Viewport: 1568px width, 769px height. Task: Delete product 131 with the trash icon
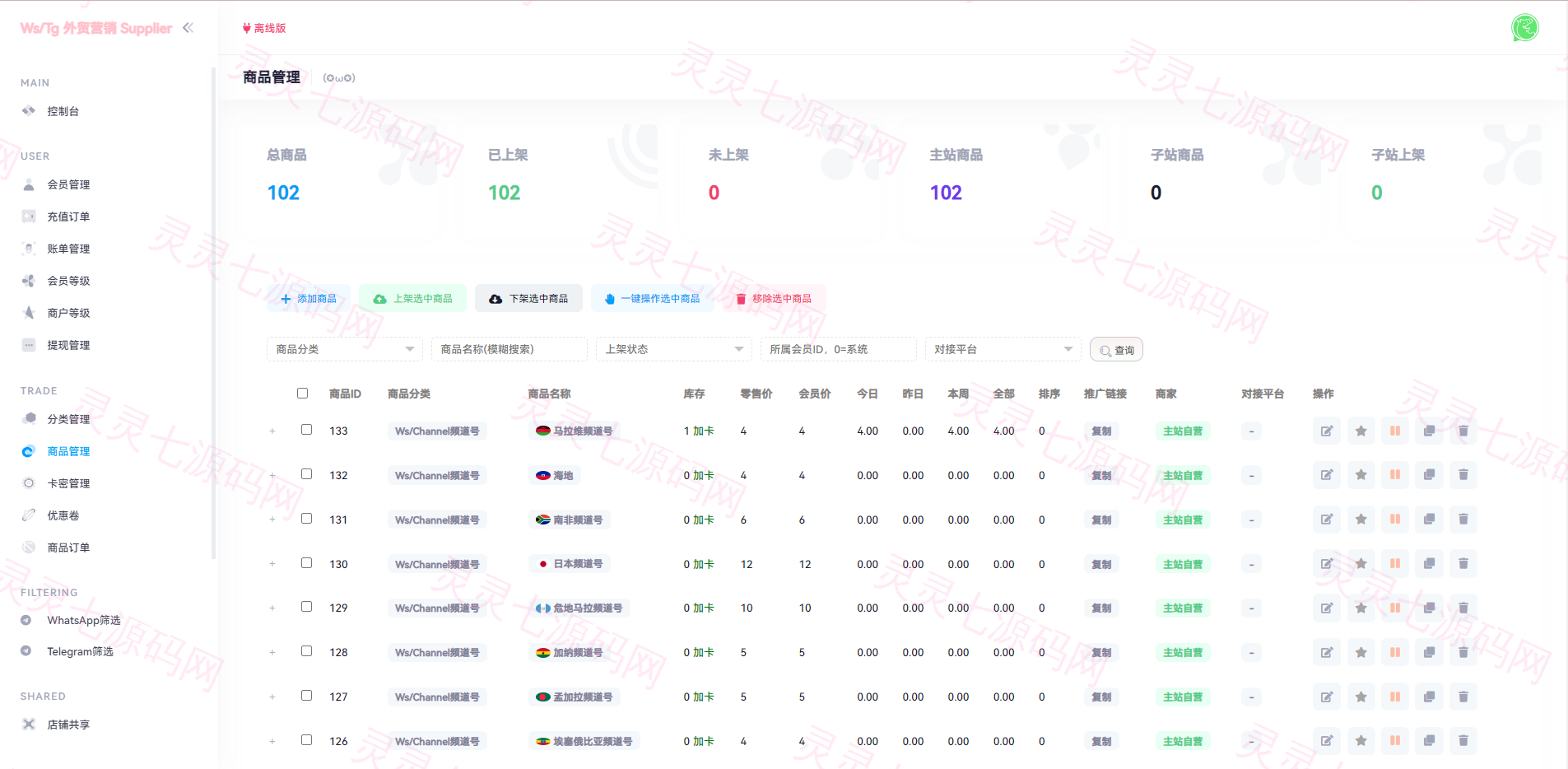click(x=1463, y=520)
